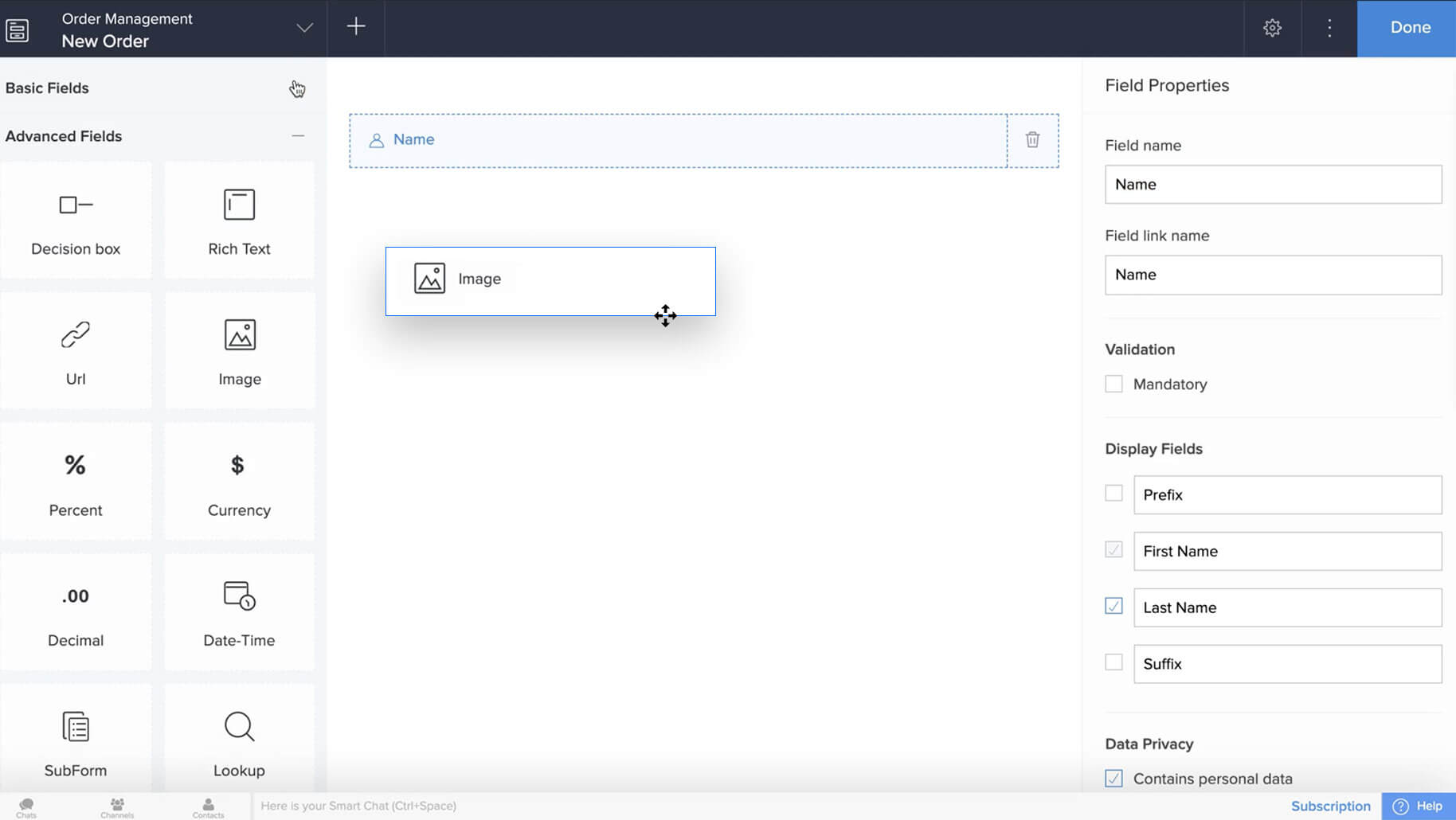Open the Subscription link

[1330, 806]
